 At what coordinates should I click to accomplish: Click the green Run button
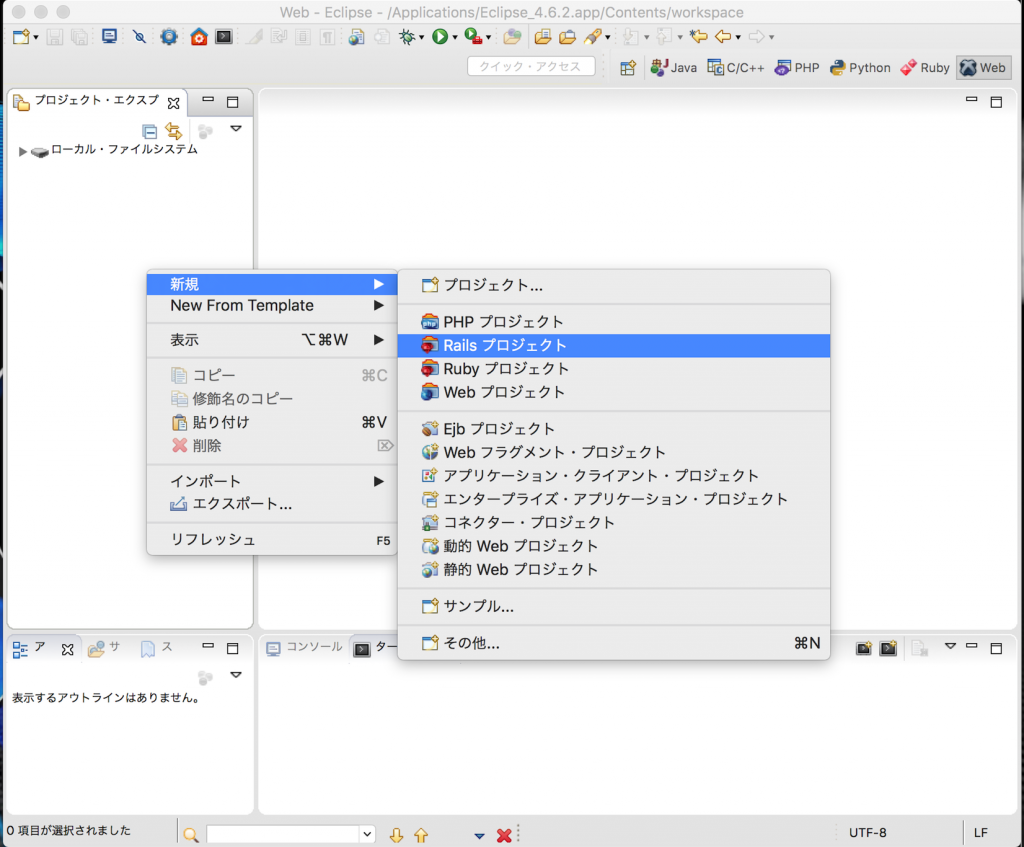click(440, 37)
